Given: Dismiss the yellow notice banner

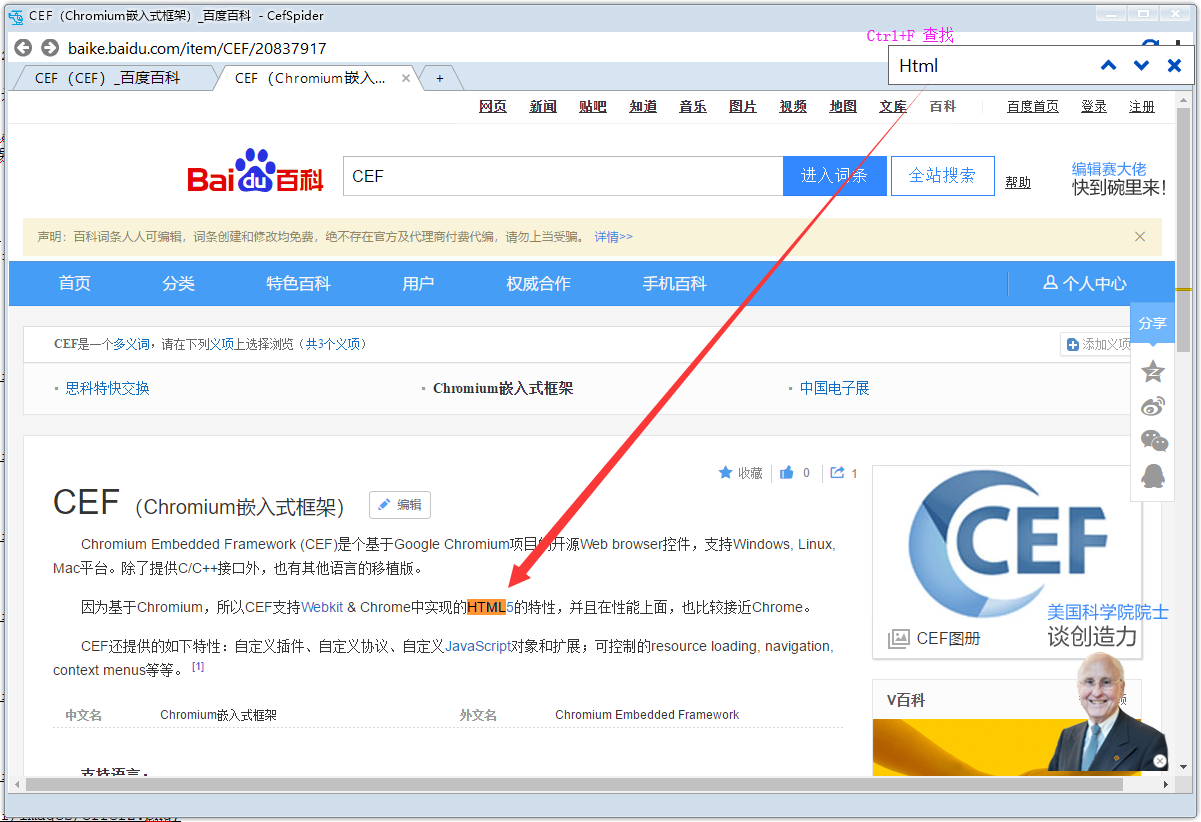Looking at the screenshot, I should point(1140,237).
